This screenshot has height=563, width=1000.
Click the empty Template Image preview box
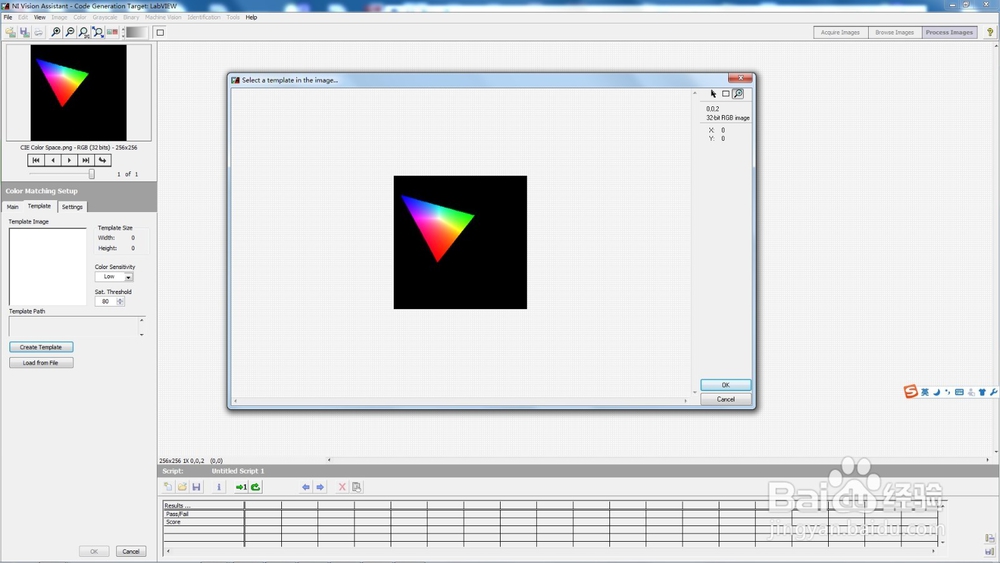[x=48, y=267]
